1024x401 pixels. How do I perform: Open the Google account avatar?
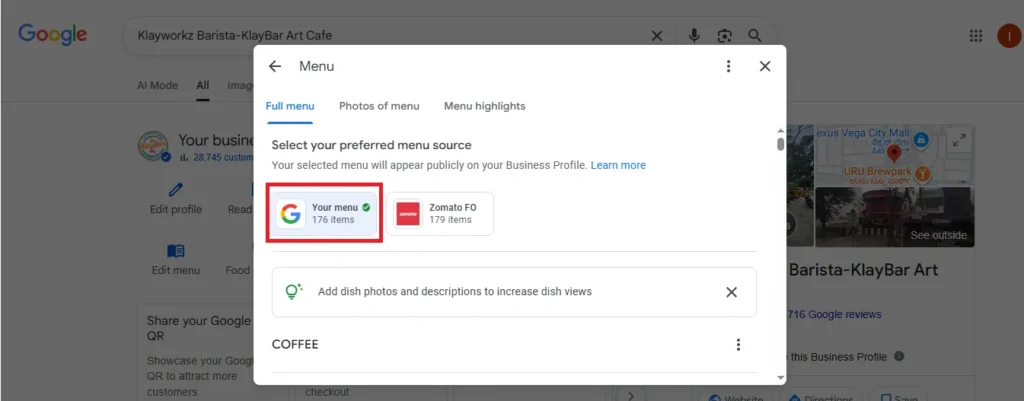(1008, 36)
